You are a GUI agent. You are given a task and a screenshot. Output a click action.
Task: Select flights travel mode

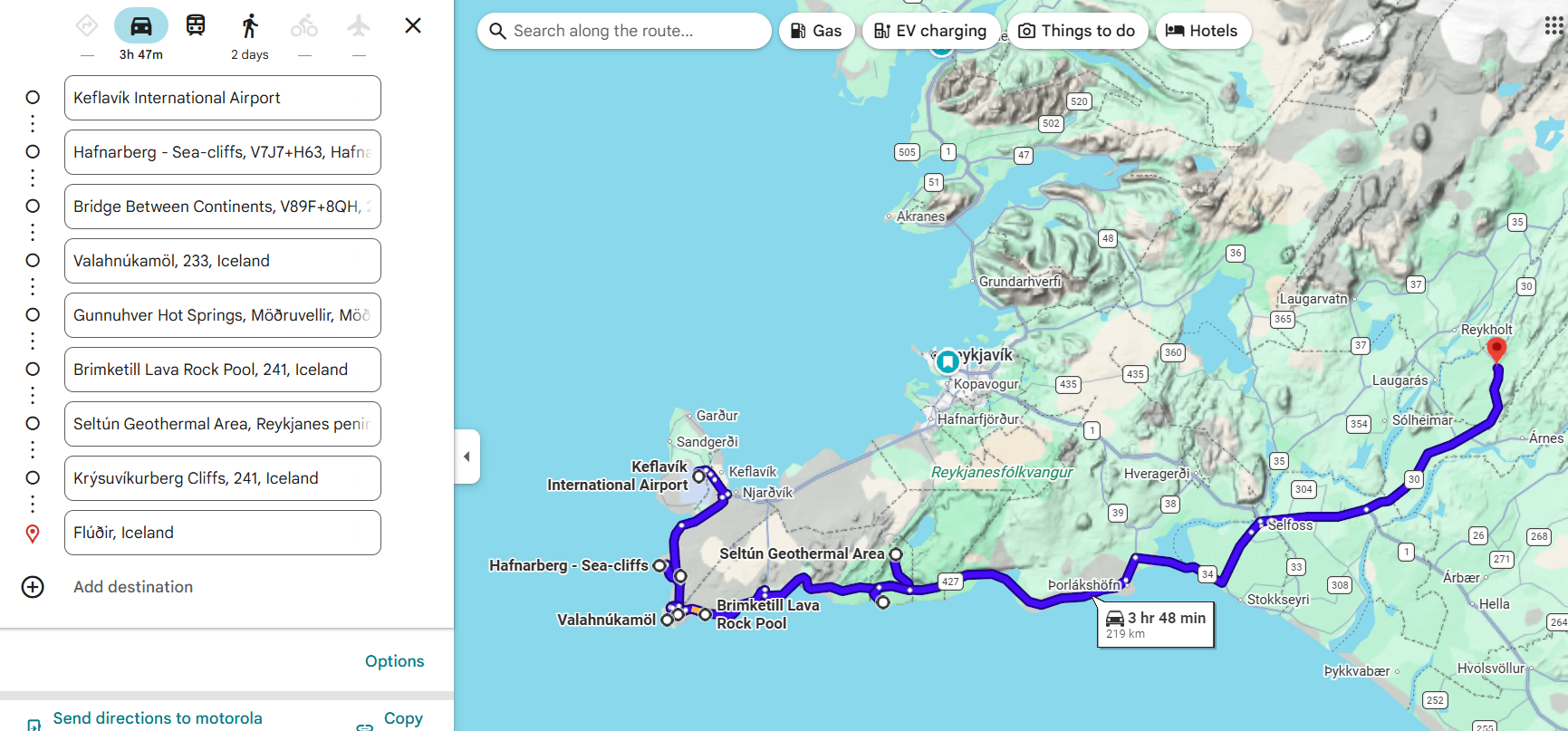(x=359, y=25)
